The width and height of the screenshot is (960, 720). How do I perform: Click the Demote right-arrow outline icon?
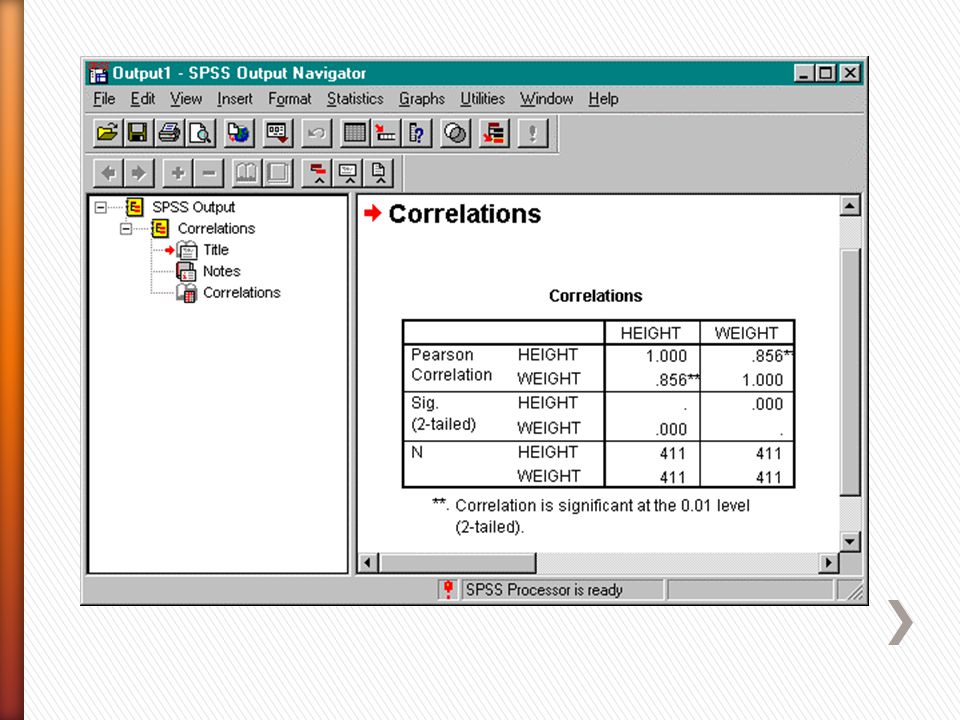[x=139, y=173]
